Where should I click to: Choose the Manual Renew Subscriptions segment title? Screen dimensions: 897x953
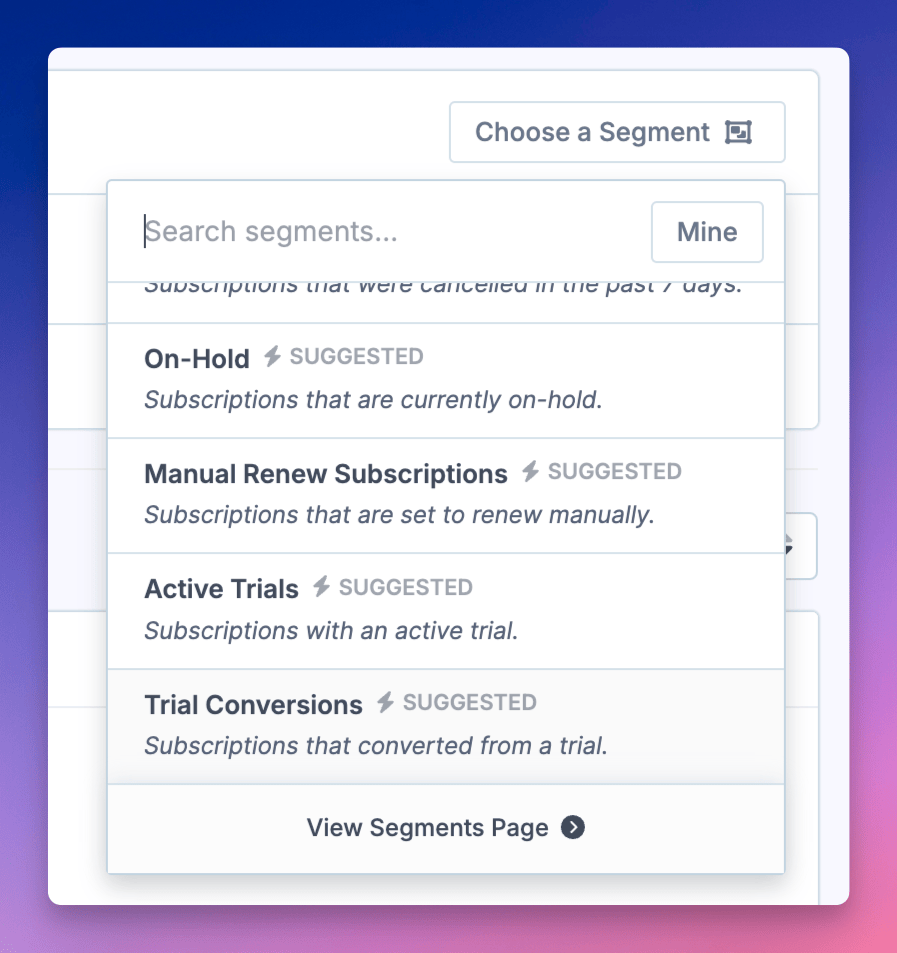326,474
